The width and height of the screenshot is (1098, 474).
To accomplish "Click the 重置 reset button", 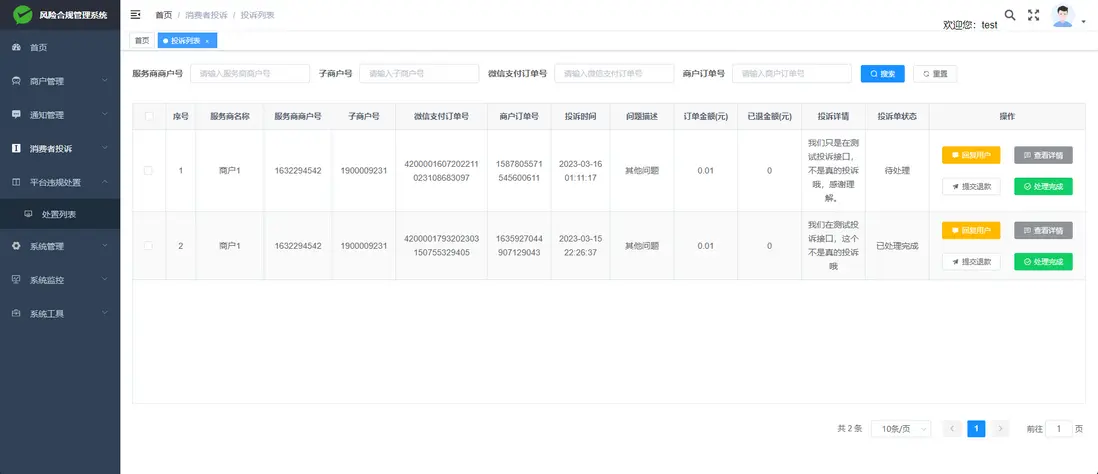I will (x=935, y=74).
